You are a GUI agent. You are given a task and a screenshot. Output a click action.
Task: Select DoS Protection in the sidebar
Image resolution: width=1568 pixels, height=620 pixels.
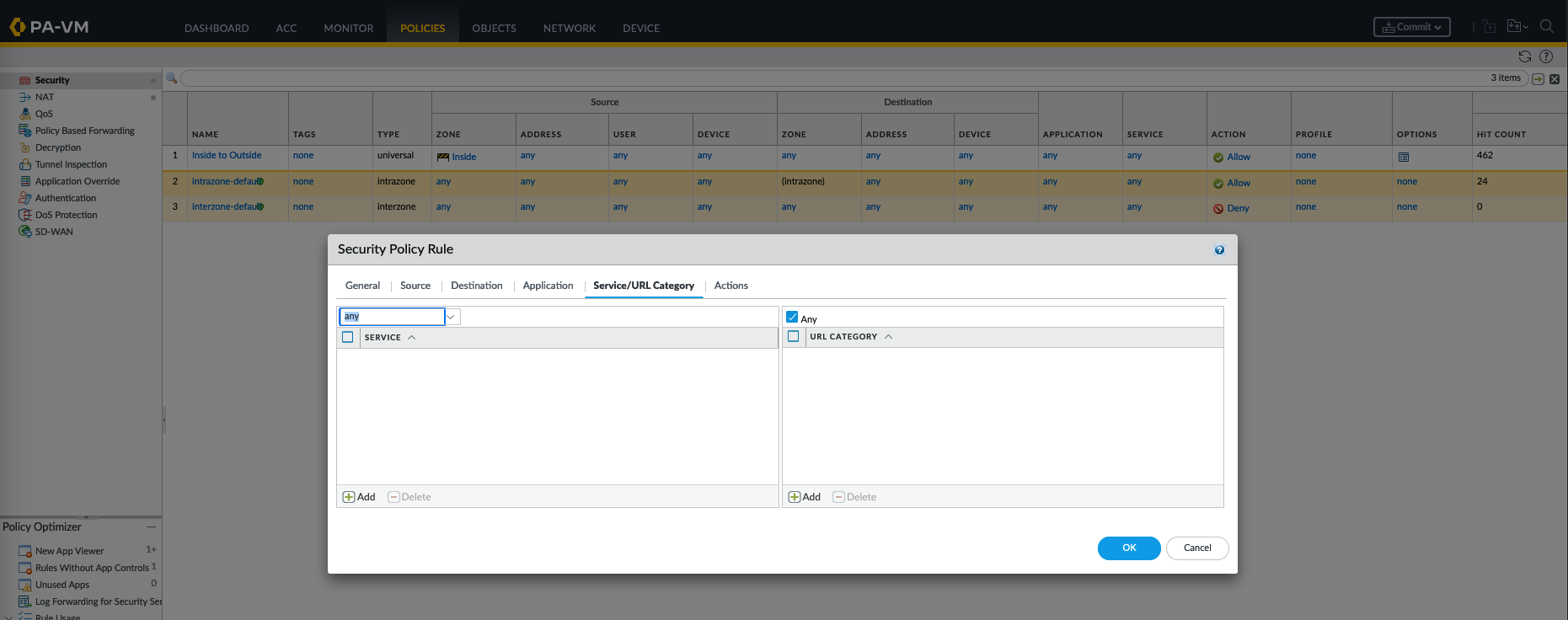pos(66,215)
